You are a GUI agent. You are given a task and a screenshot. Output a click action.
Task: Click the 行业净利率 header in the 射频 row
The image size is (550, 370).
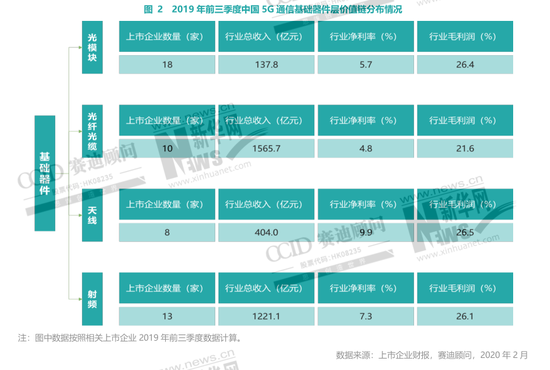pyautogui.click(x=366, y=288)
